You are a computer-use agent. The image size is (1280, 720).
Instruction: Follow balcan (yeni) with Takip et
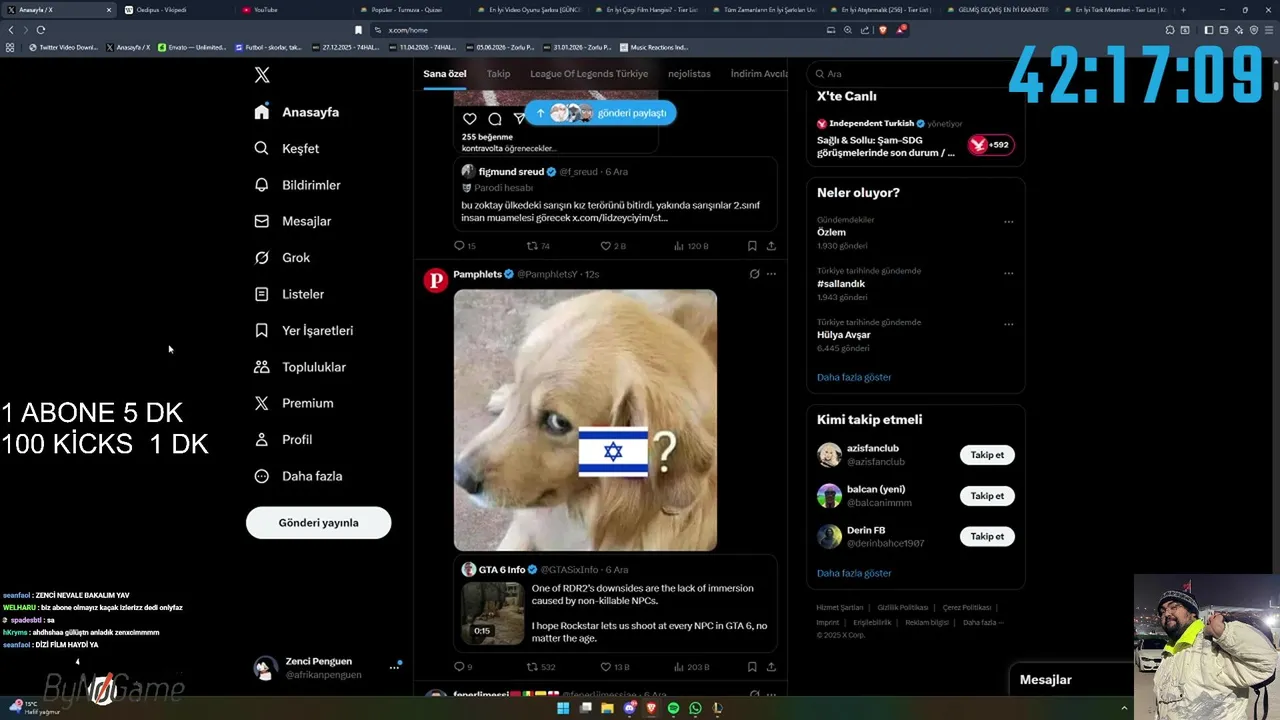[987, 496]
